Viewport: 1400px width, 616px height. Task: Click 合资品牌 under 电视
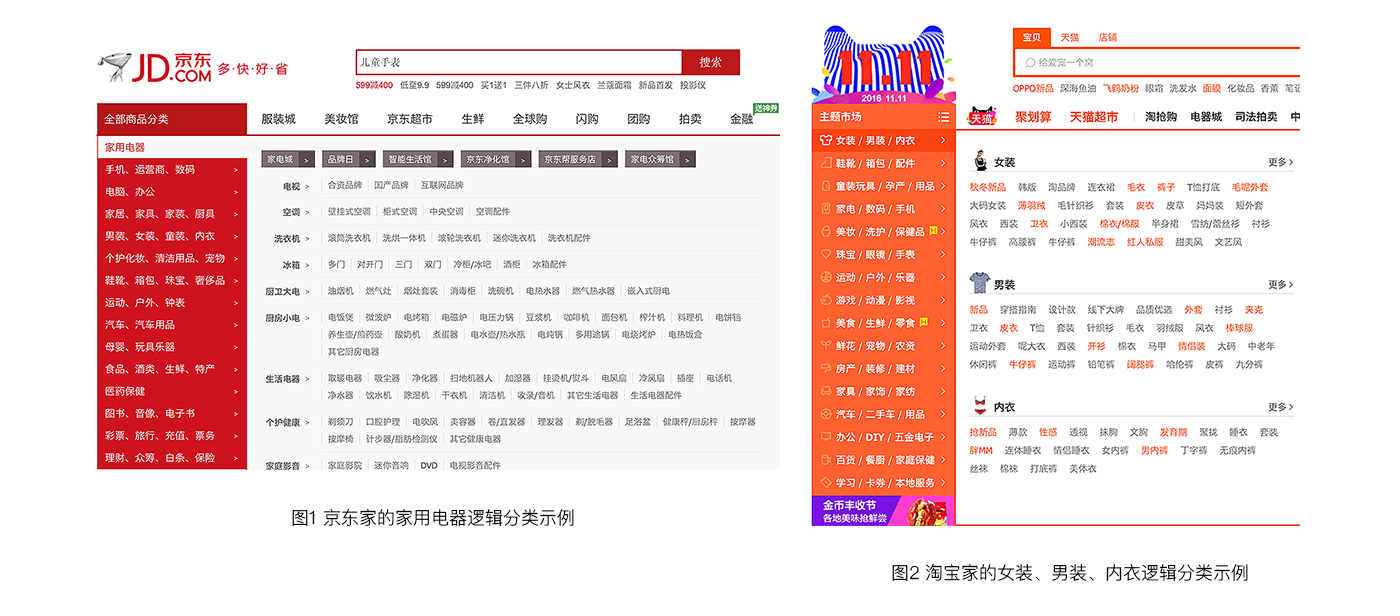(x=345, y=185)
